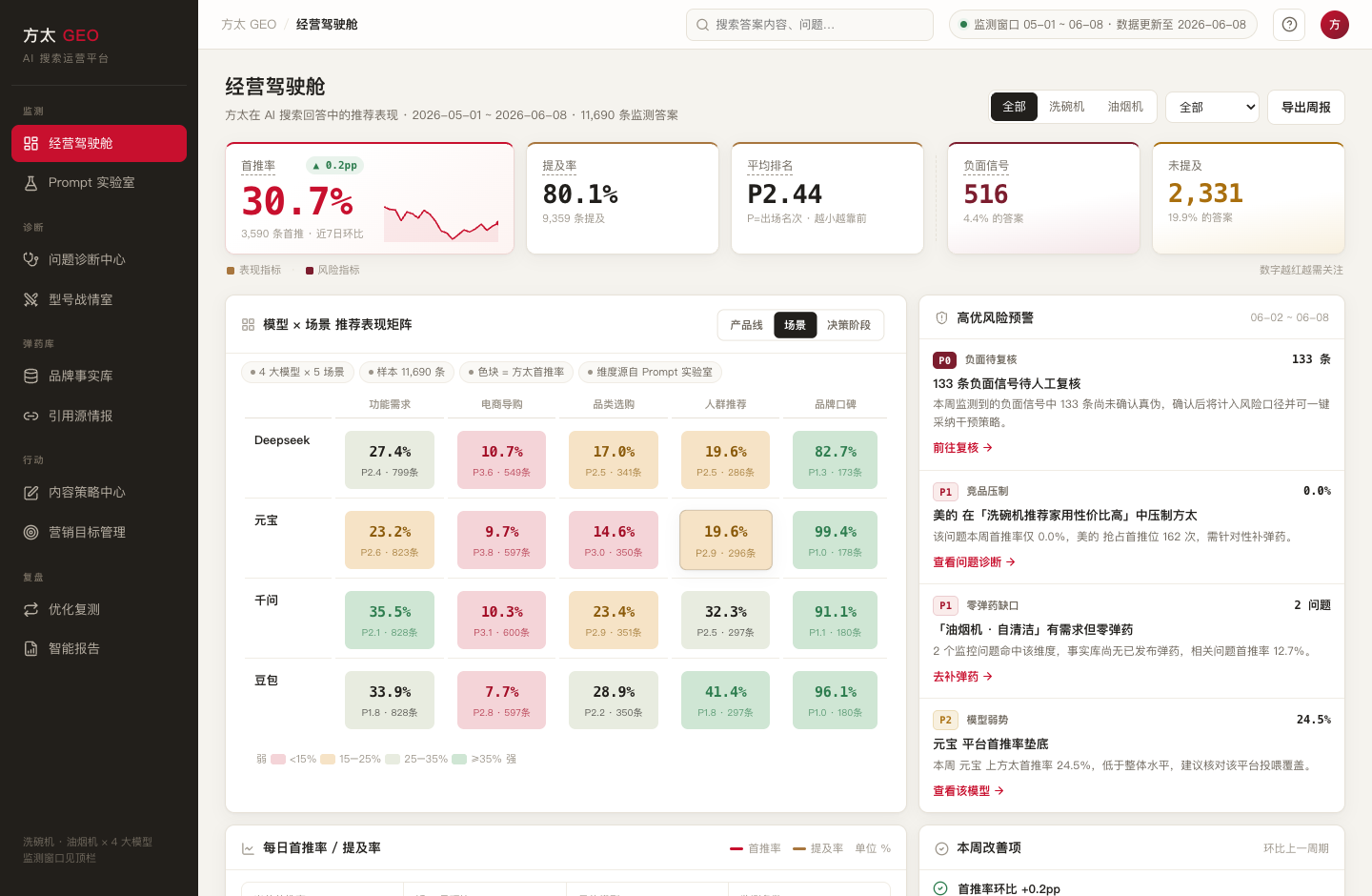
Task: Click 豆包 人群推荐 cell 41.4%
Action: click(x=726, y=701)
